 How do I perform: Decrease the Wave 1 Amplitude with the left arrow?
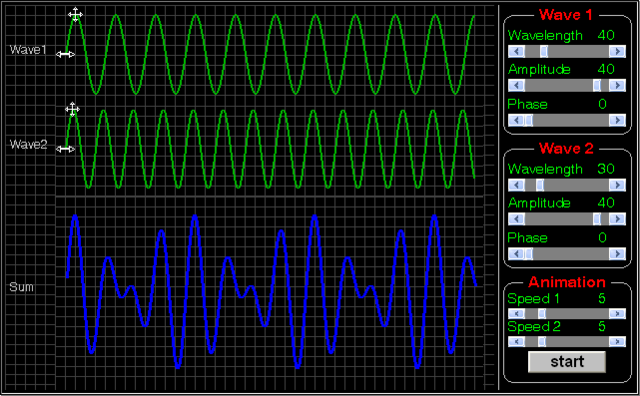coord(516,85)
